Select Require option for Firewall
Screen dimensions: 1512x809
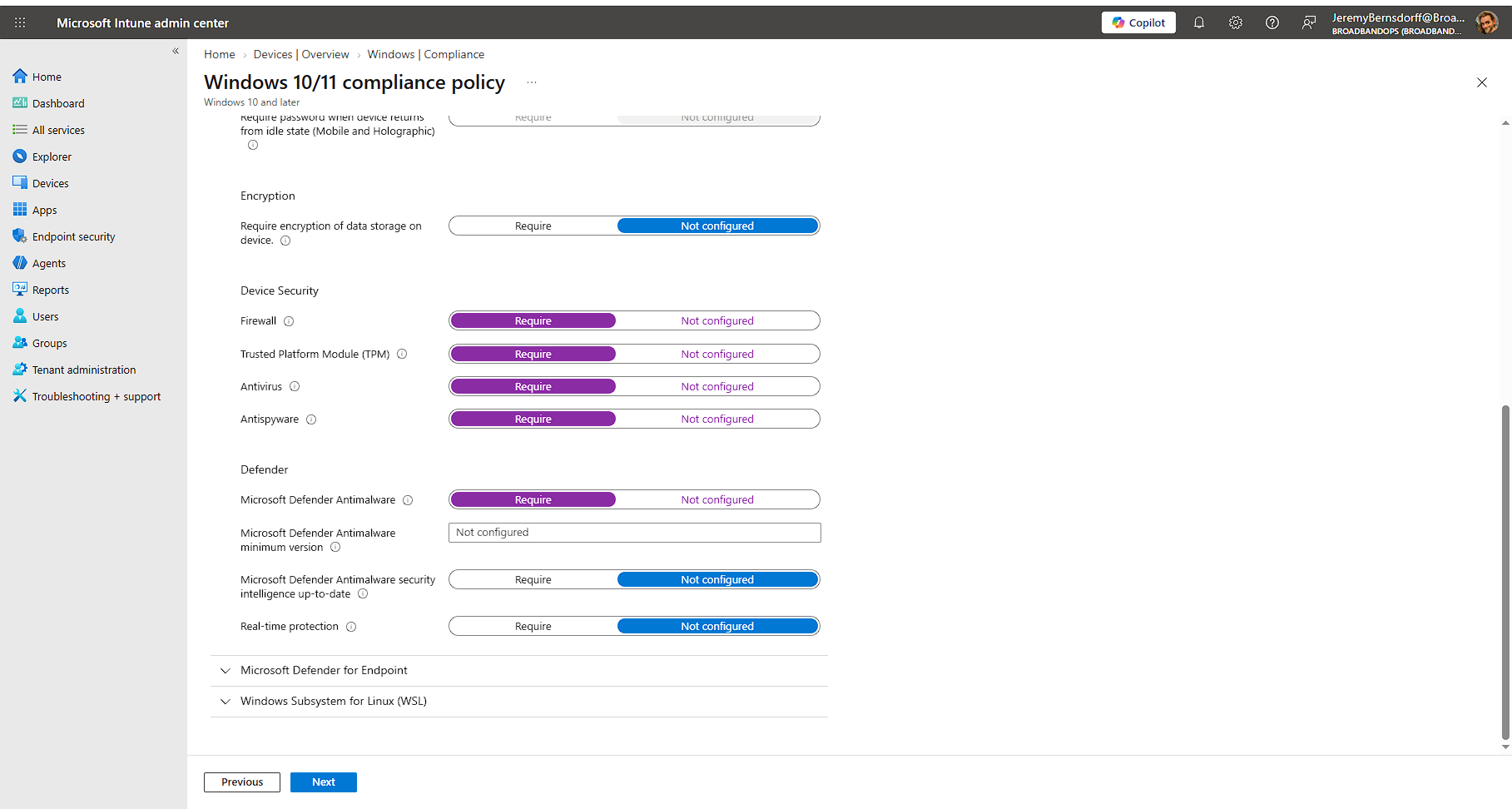click(x=533, y=320)
